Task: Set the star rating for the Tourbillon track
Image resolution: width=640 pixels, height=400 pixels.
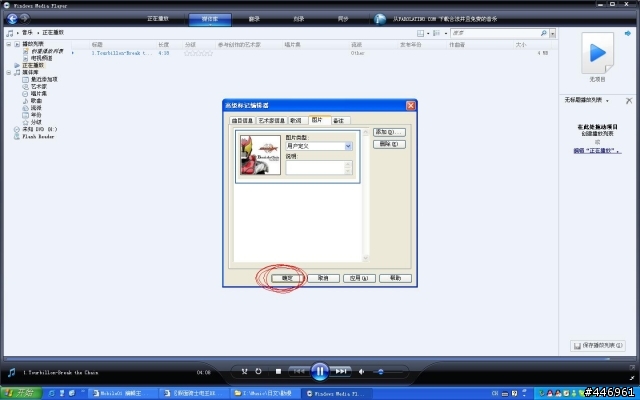Action: [198, 53]
